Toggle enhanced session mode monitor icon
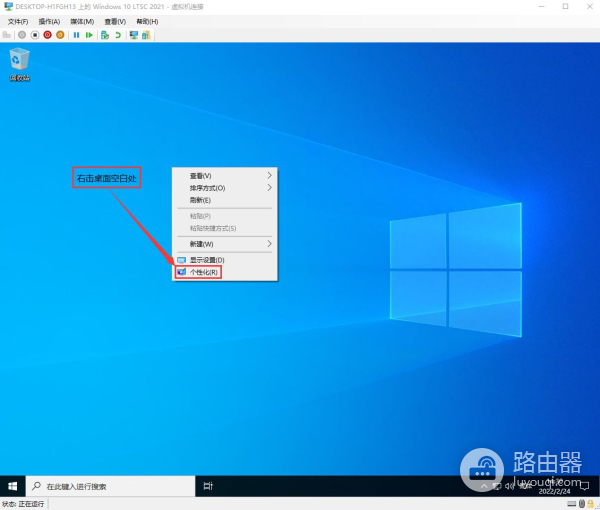Viewport: 600px width, 510px height. [x=134, y=35]
